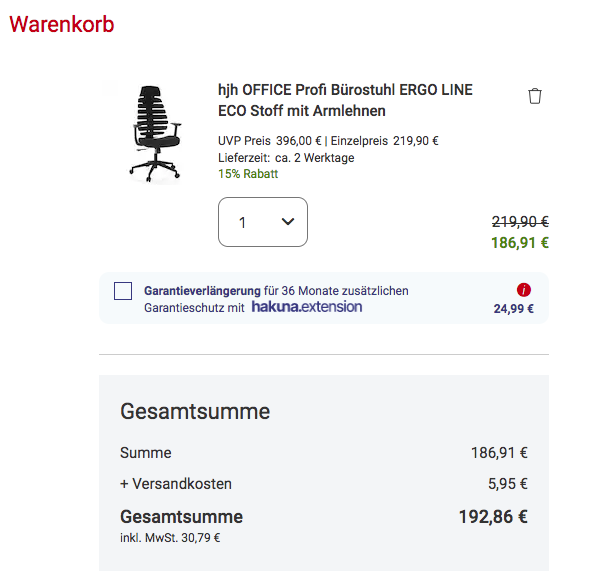Click the Warenkorb page heading
The width and height of the screenshot is (613, 571).
tap(62, 24)
